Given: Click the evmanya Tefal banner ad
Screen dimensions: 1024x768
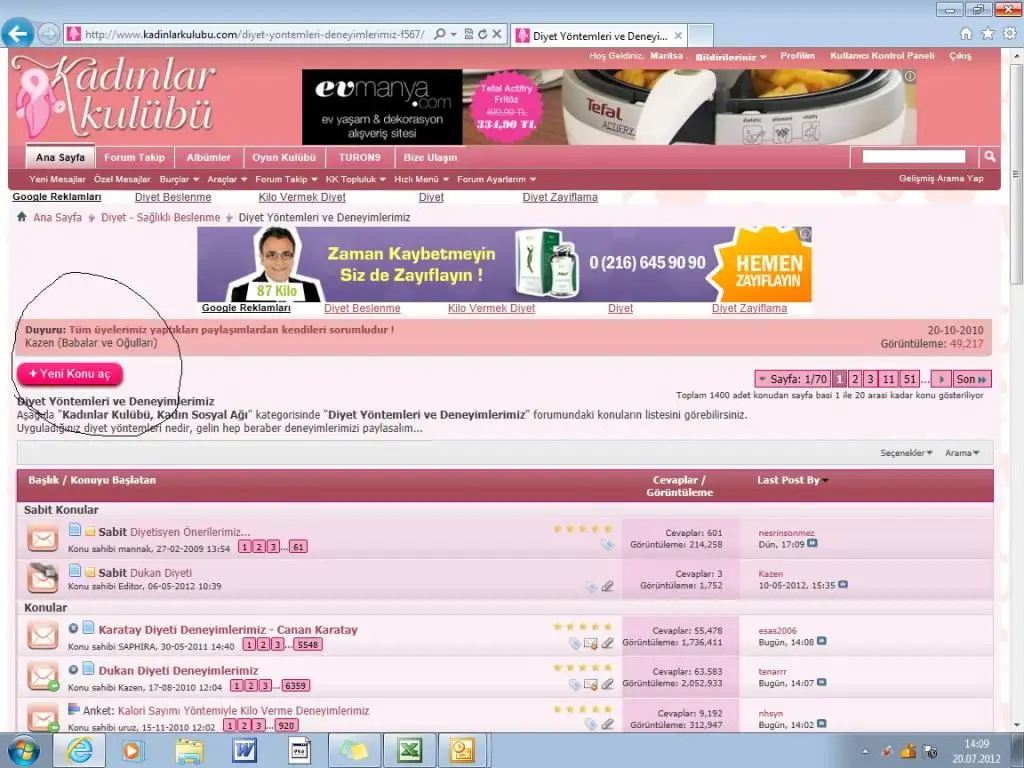Looking at the screenshot, I should [609, 107].
